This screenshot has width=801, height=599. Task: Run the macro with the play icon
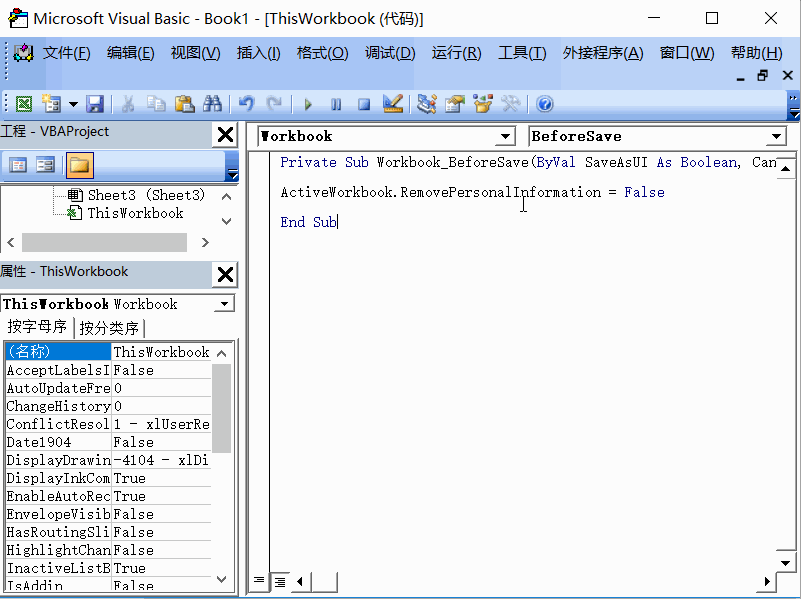[x=308, y=105]
